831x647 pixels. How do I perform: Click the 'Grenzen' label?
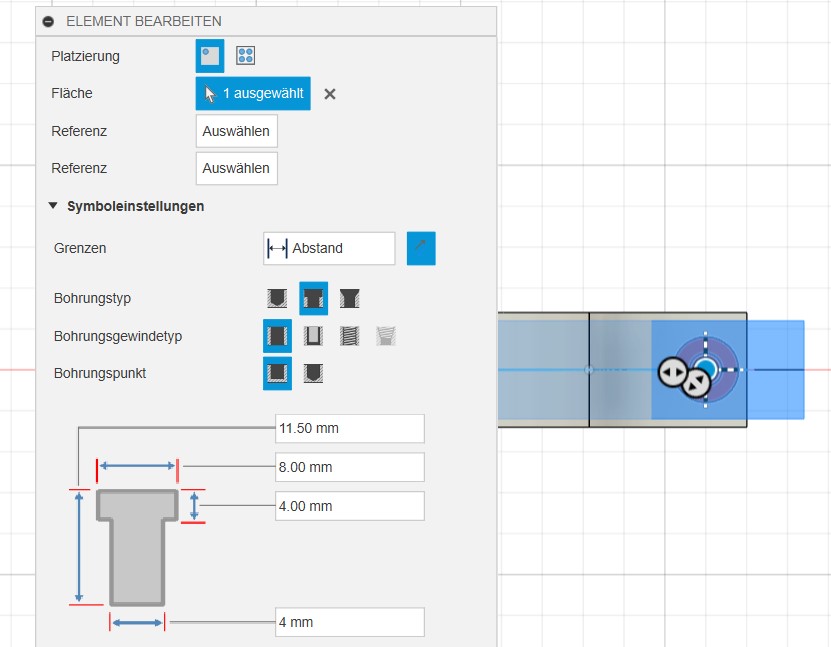point(80,248)
